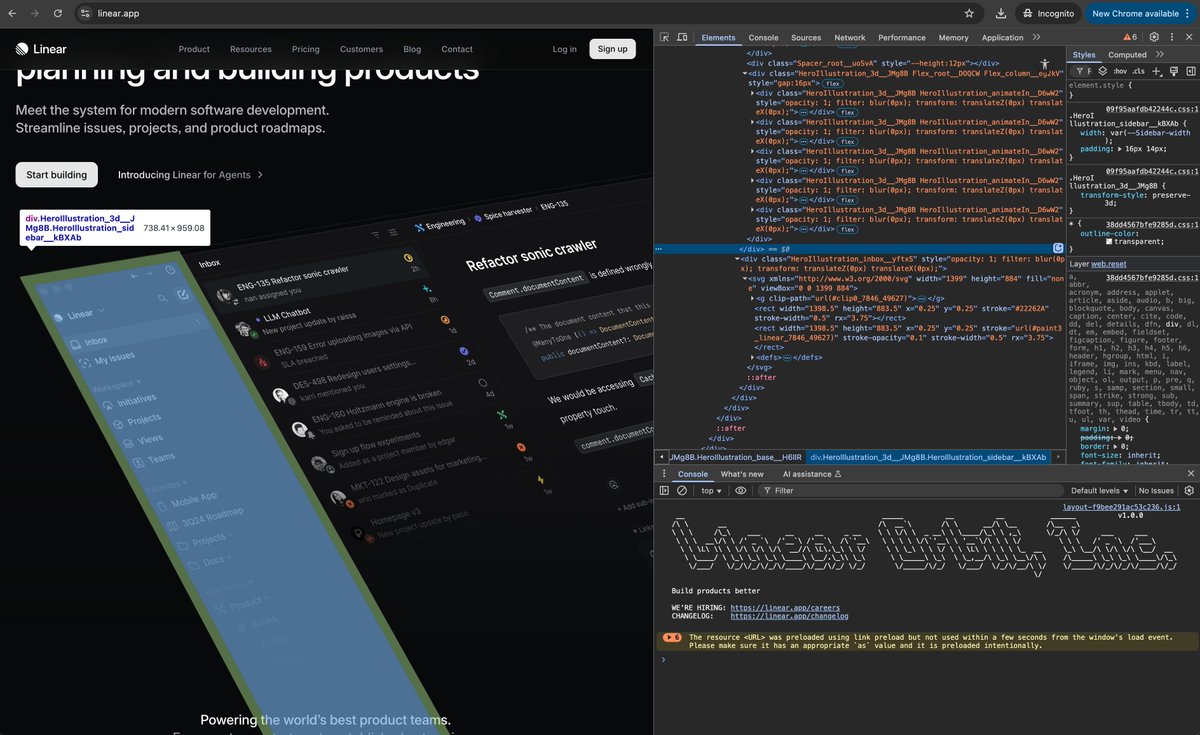Screen dimensions: 1200x735
Task: Click the transparent outline-color swatch
Action: click(1109, 241)
